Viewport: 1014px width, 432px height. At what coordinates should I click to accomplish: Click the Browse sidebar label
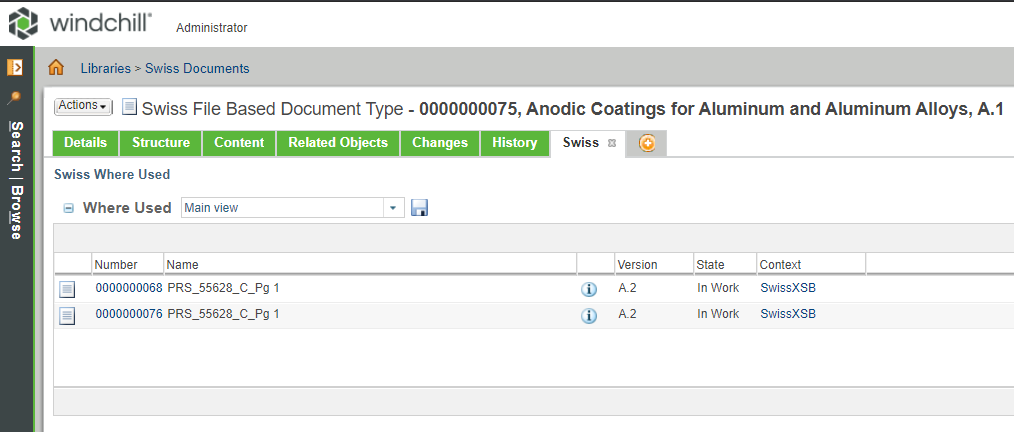[x=17, y=213]
